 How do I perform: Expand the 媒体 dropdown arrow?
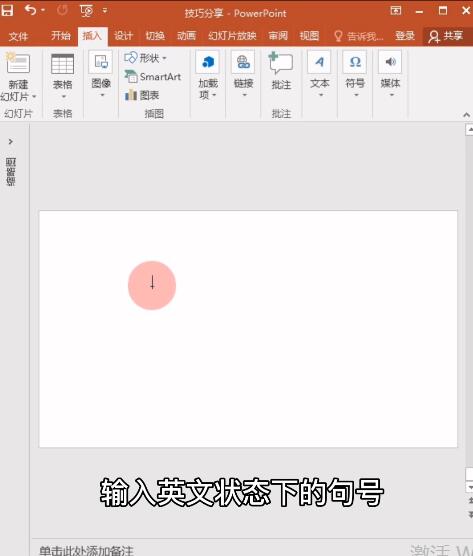(392, 95)
